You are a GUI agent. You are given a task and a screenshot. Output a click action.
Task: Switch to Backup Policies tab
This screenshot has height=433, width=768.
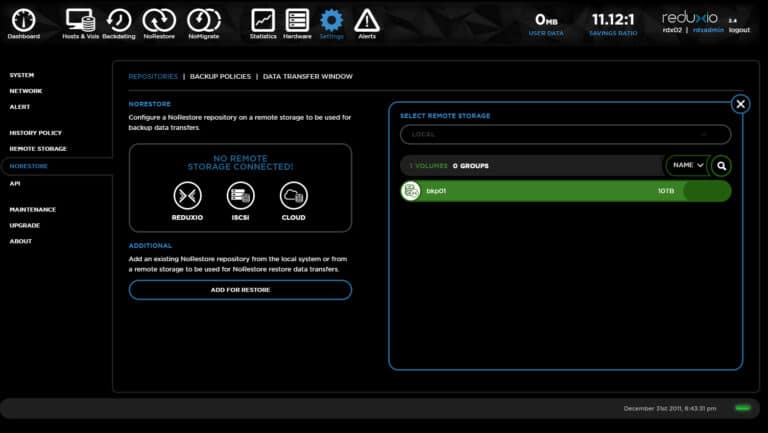(220, 76)
